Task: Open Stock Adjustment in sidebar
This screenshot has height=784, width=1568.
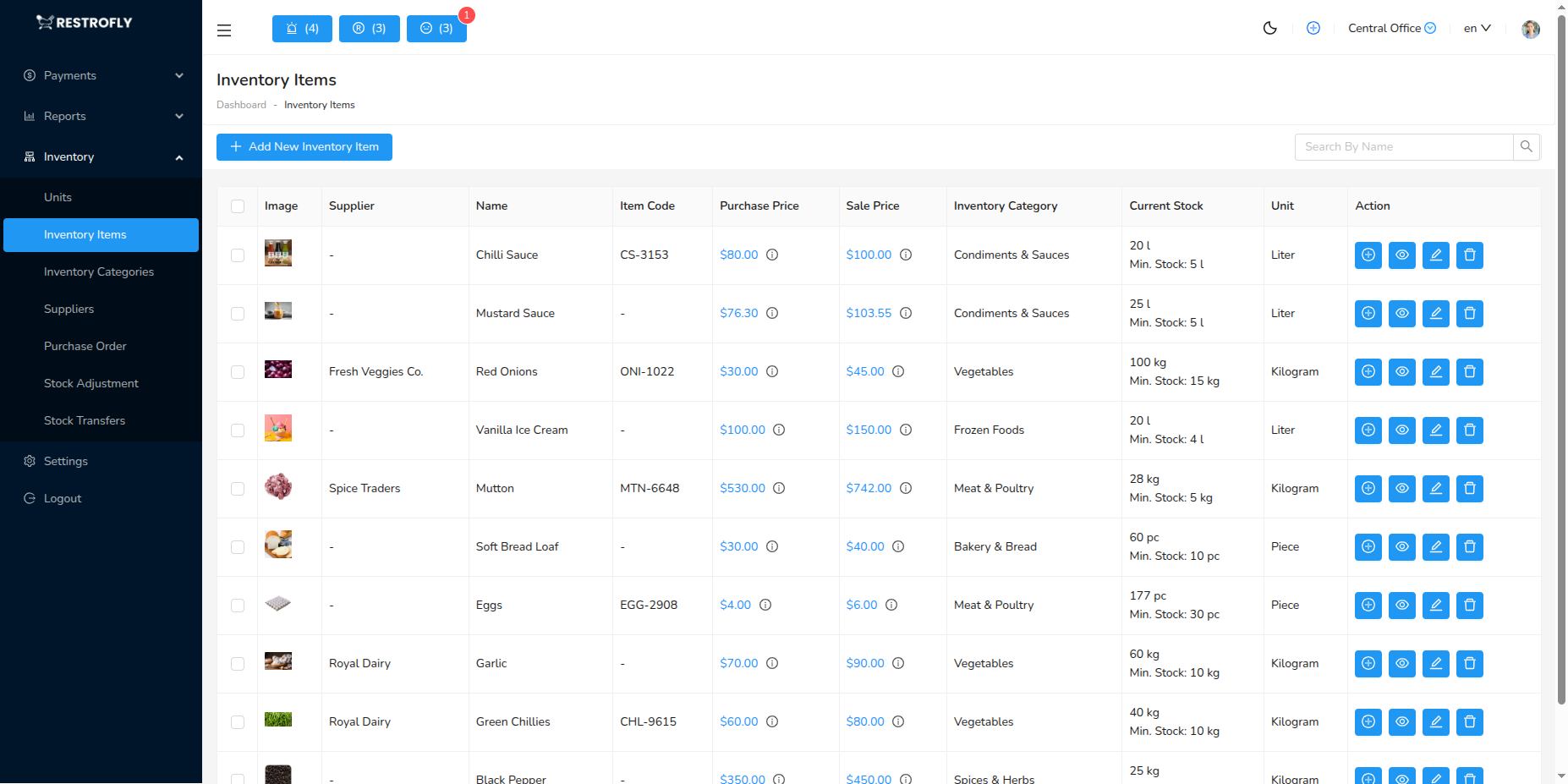Action: (91, 384)
